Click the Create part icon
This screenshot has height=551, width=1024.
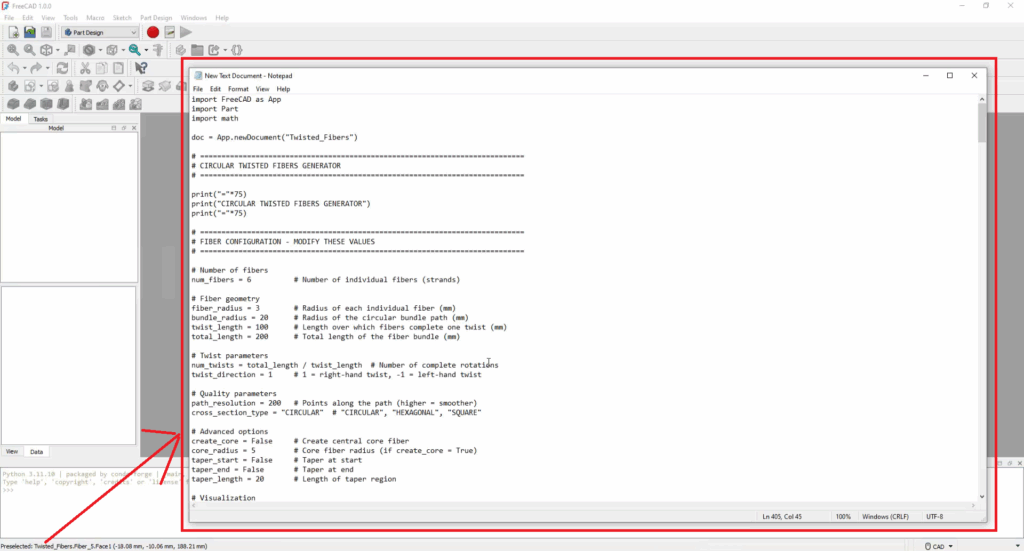pos(180,50)
